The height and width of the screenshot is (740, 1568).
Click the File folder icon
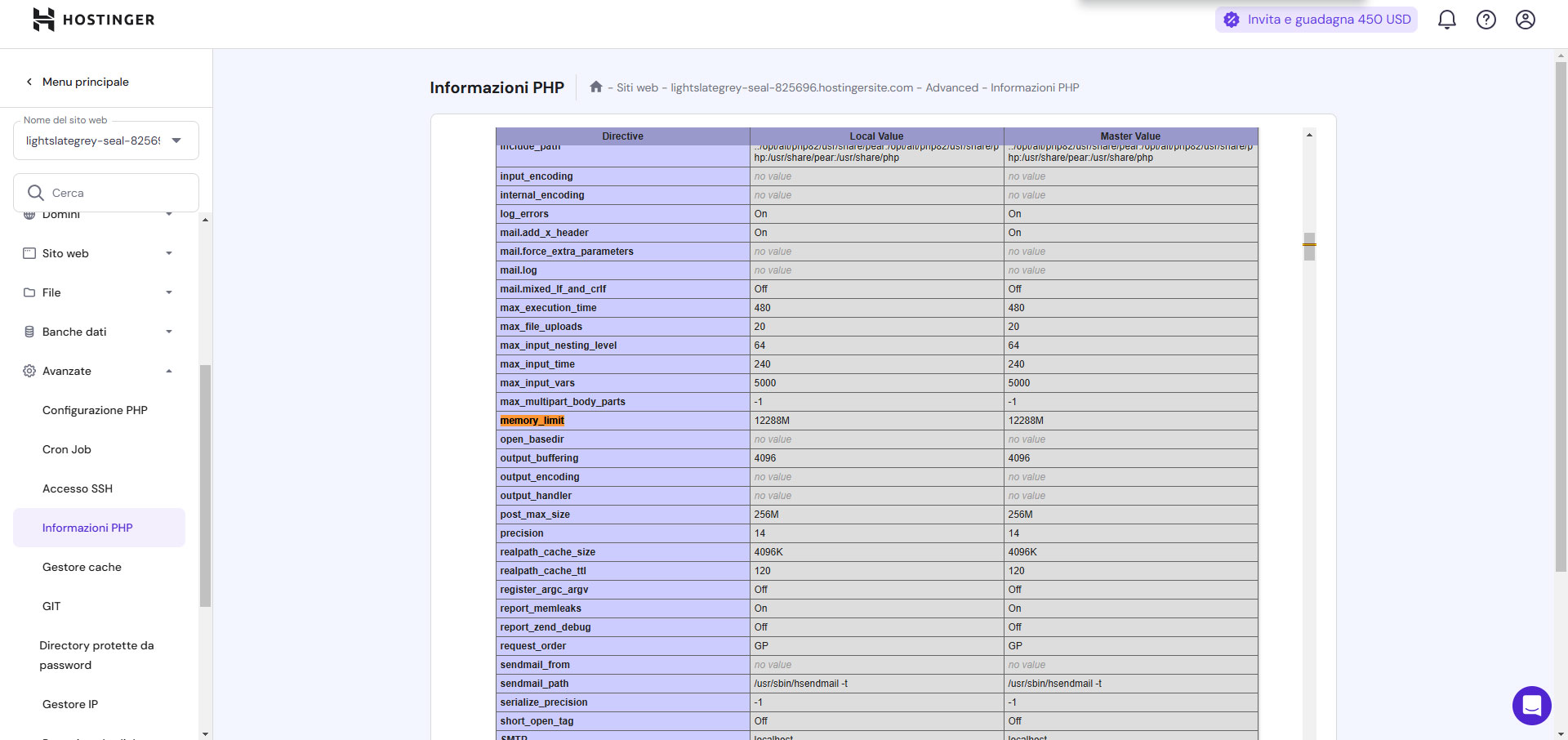[x=29, y=292]
